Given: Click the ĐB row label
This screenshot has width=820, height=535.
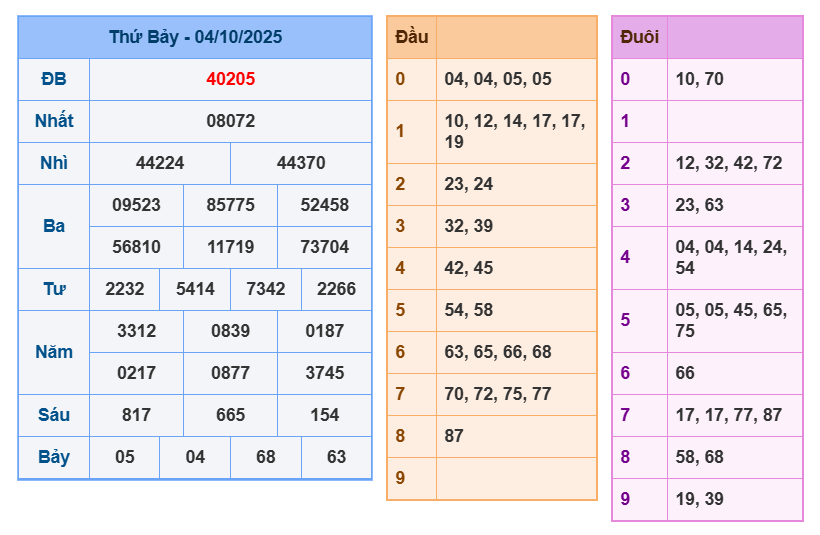Looking at the screenshot, I should click(54, 79).
